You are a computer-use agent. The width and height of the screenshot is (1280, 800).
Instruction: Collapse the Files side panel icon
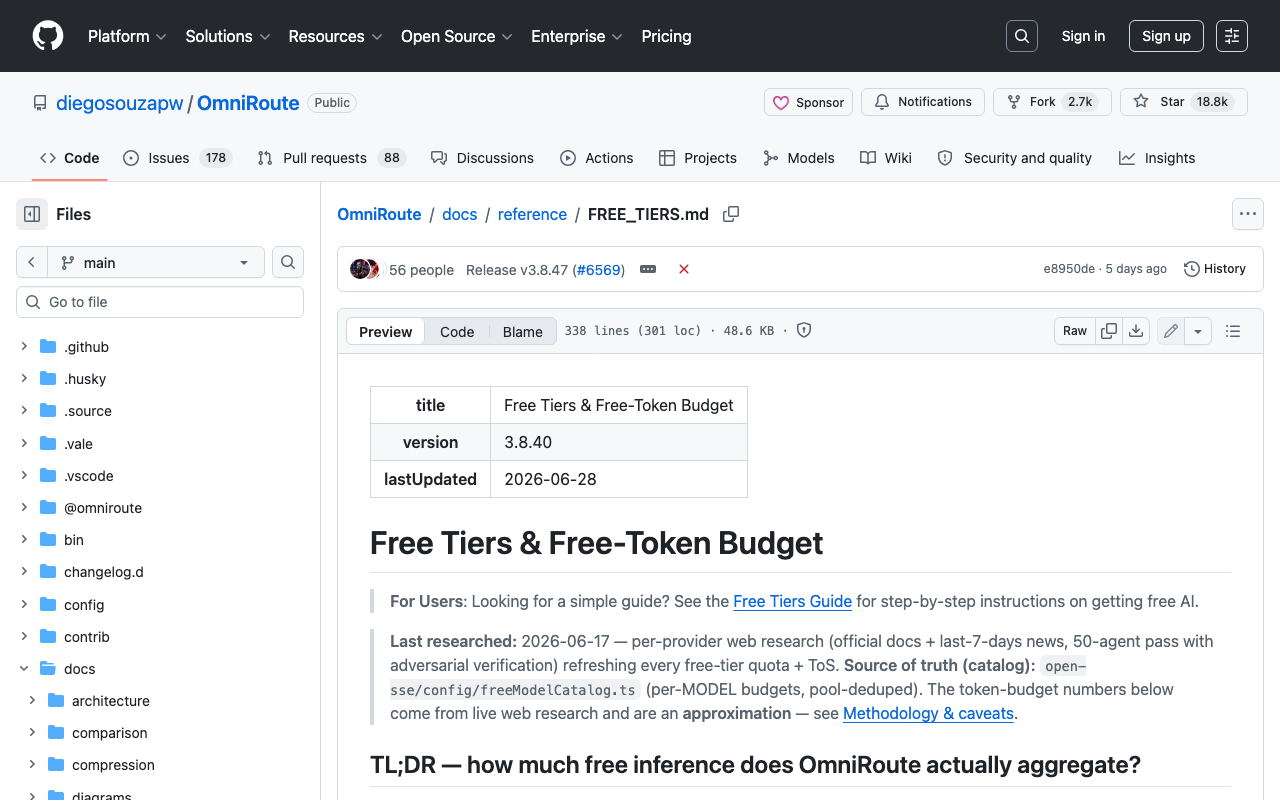click(x=32, y=214)
